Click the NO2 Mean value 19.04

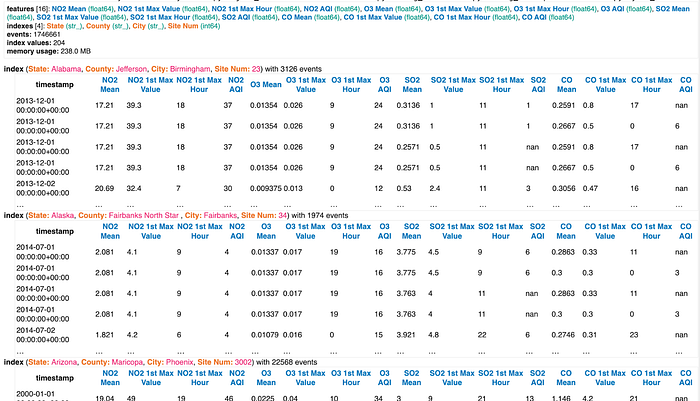104,397
